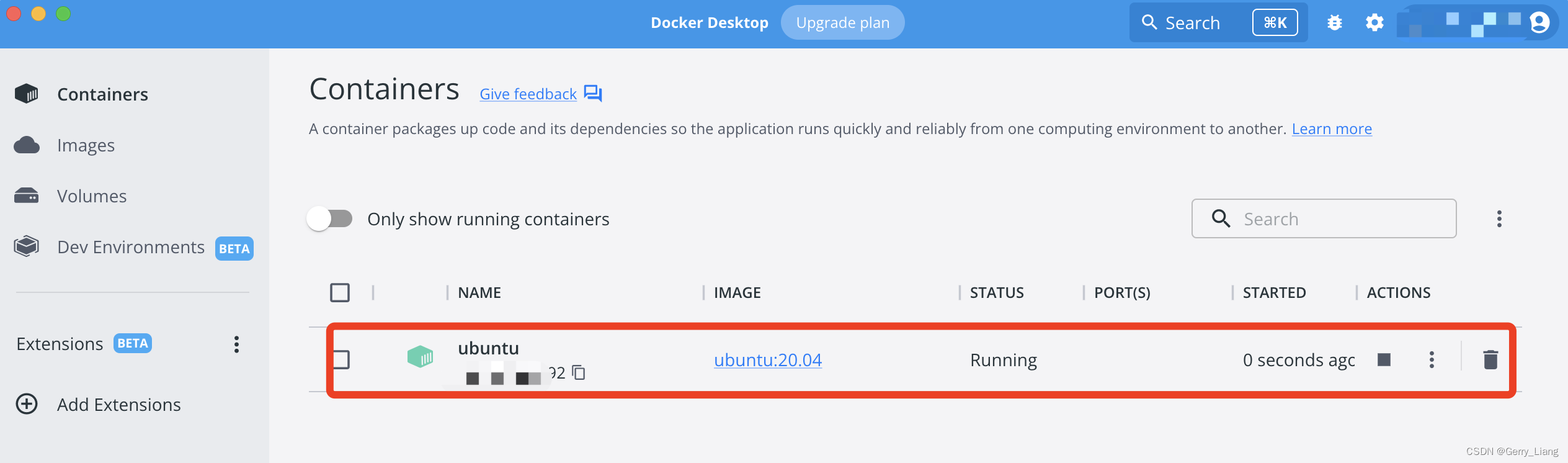The height and width of the screenshot is (463, 1568).
Task: Open the user account avatar menu
Action: (1539, 22)
